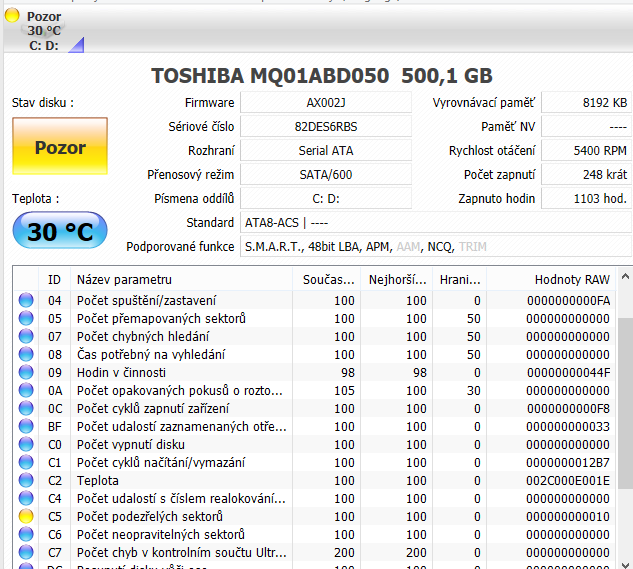Click the blue triangle marker under disk tab
Screen dimensions: 633x569
click(77, 45)
